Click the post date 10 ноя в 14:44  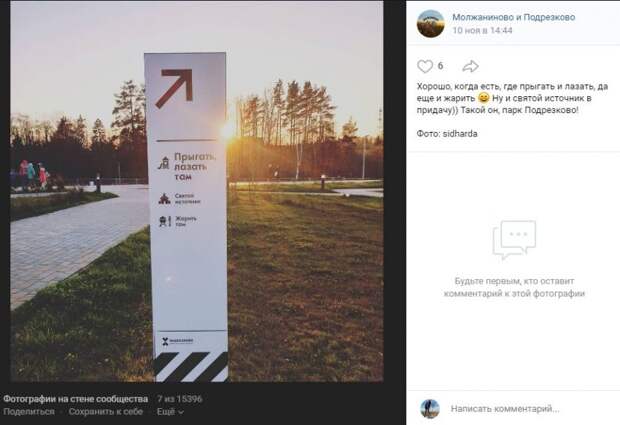tap(482, 30)
